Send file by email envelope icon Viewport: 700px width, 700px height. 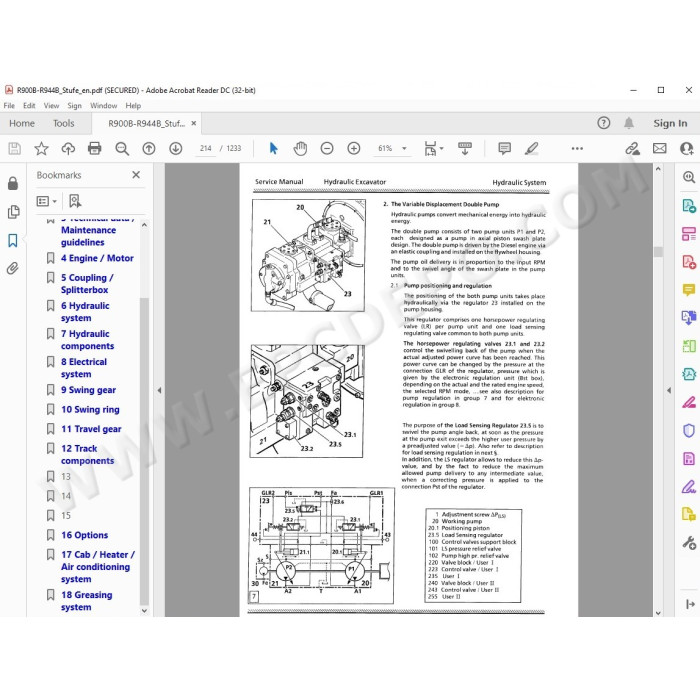[x=659, y=148]
